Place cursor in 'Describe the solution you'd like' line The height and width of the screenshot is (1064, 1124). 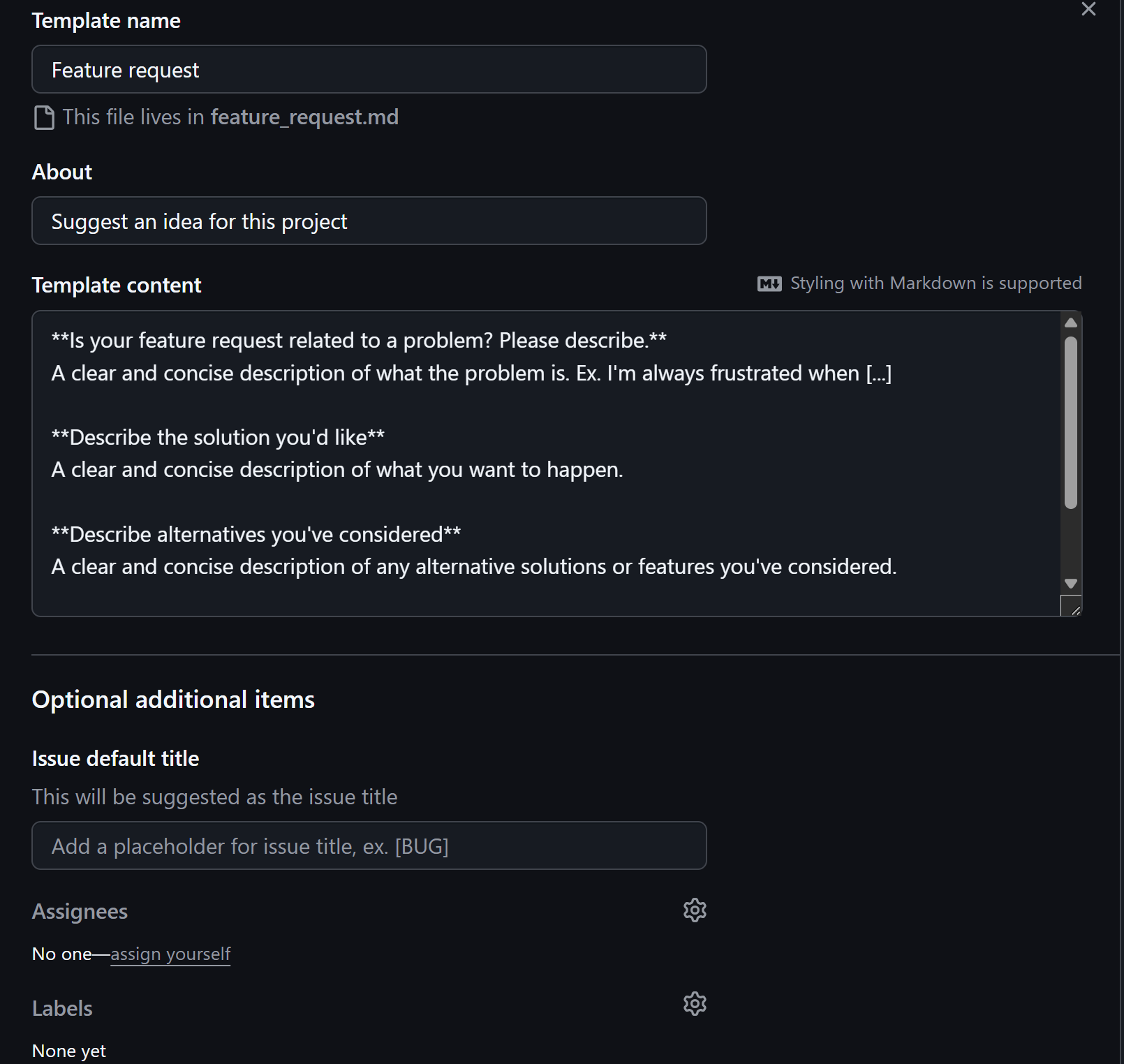[218, 438]
